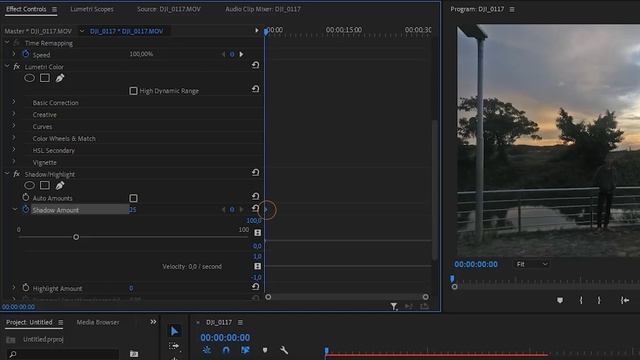Expand the Highlight Amount property
Viewport: 640px width, 360px height.
tap(14, 288)
